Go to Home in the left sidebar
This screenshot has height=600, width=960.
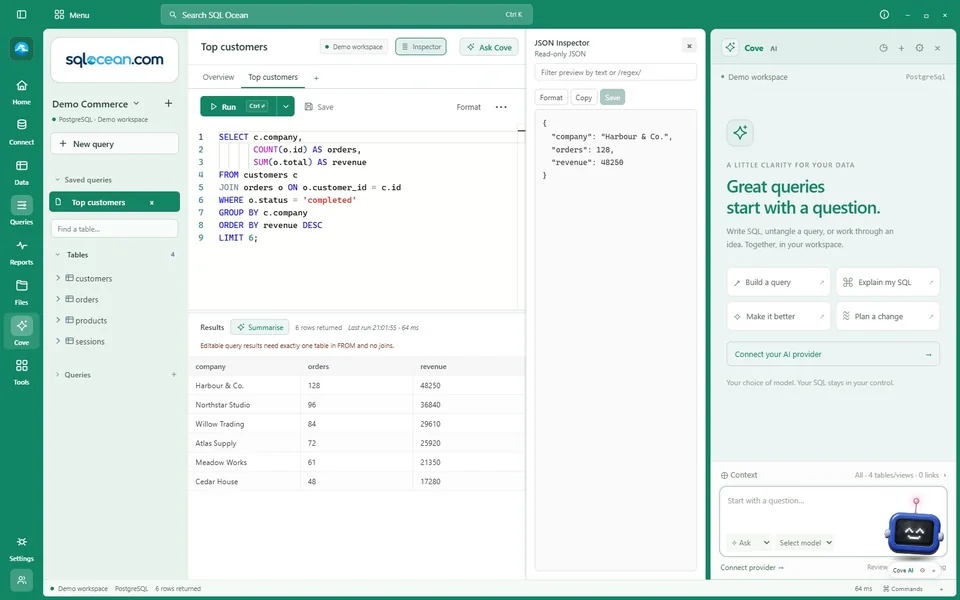click(x=21, y=92)
